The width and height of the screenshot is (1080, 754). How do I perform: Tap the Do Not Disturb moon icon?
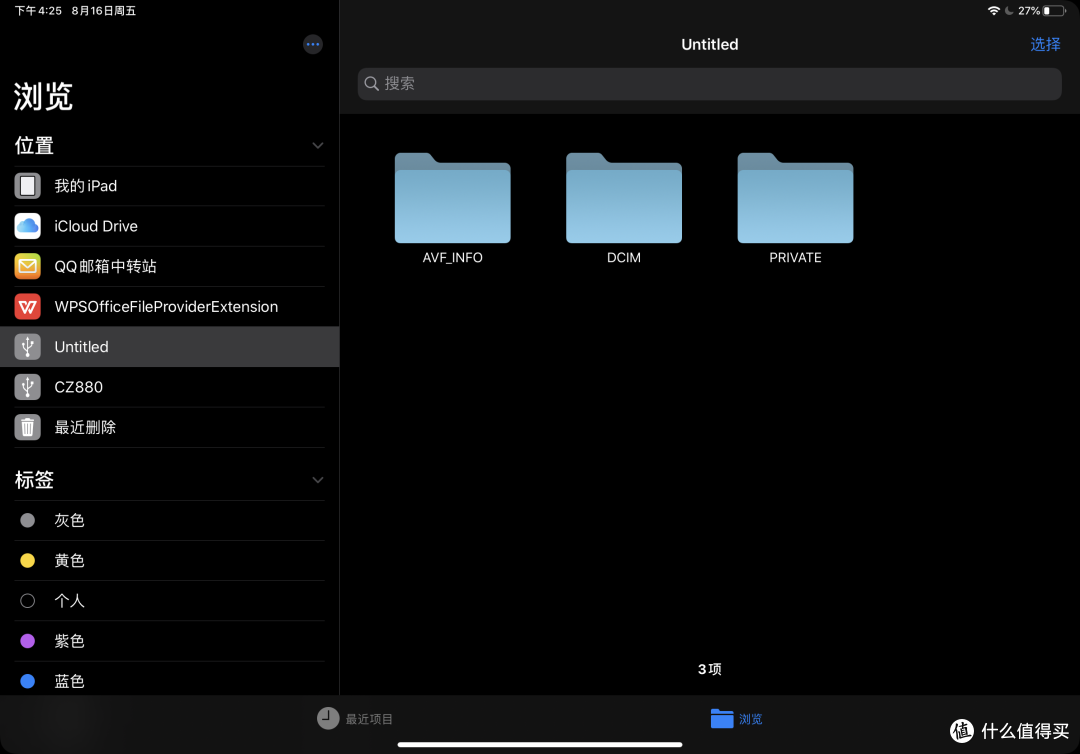pyautogui.click(x=1009, y=11)
